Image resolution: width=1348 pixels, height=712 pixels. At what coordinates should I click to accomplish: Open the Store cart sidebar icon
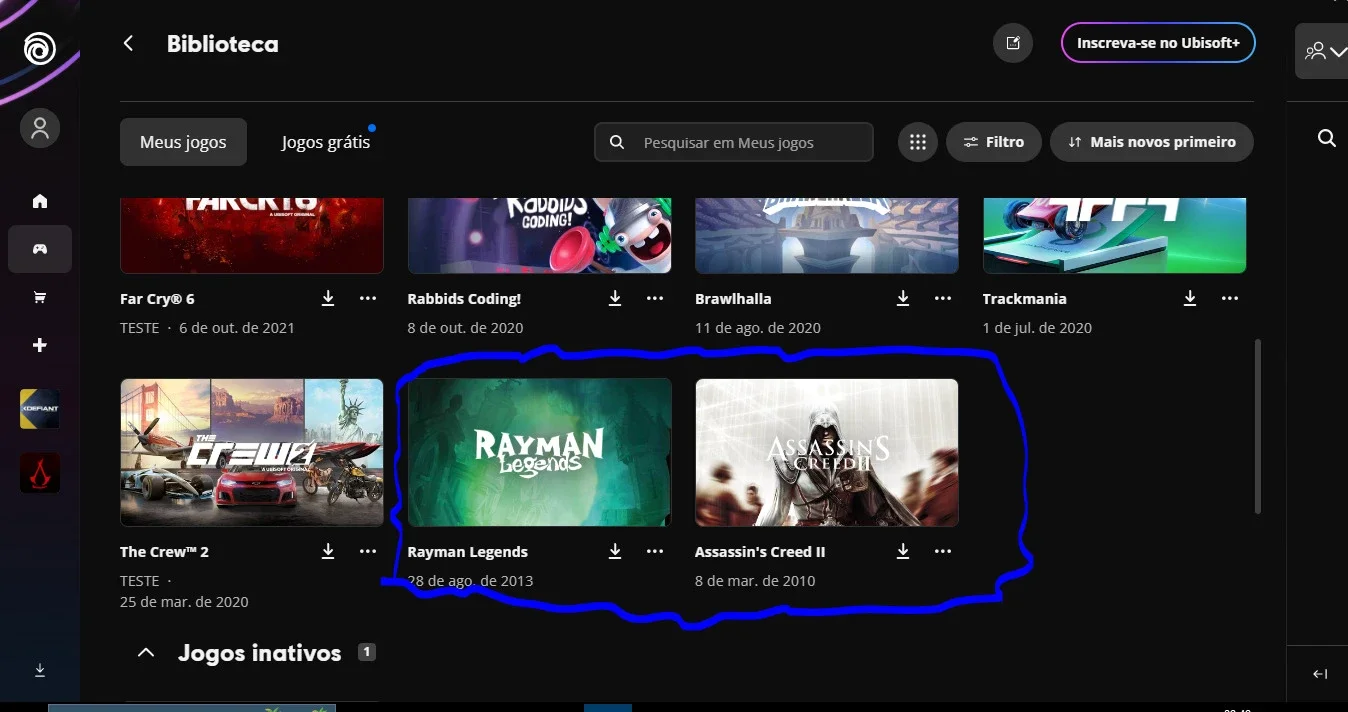[x=40, y=297]
